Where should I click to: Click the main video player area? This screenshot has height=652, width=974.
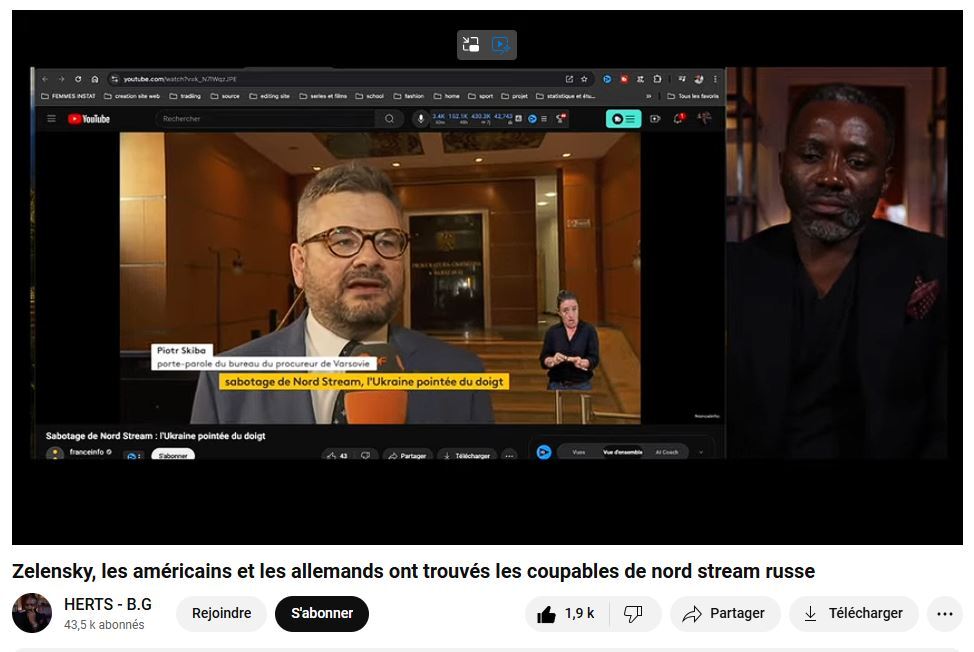click(487, 277)
